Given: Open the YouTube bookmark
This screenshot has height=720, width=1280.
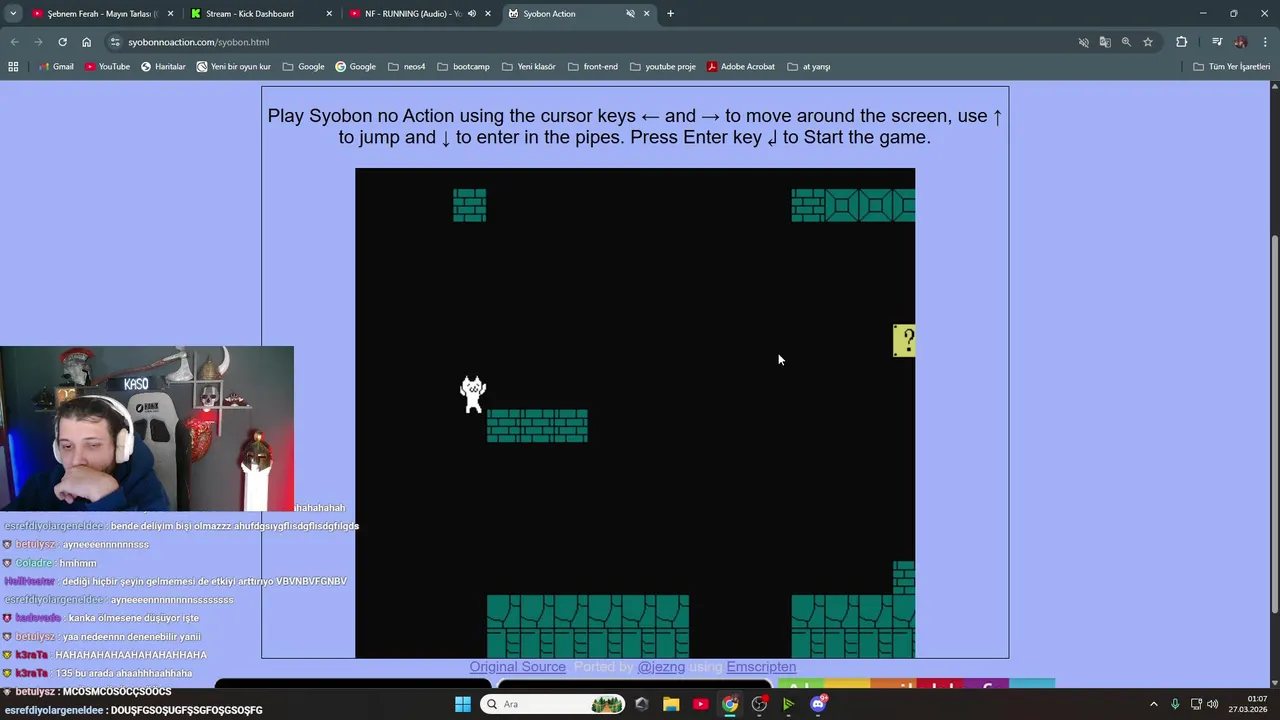Looking at the screenshot, I should tap(107, 66).
